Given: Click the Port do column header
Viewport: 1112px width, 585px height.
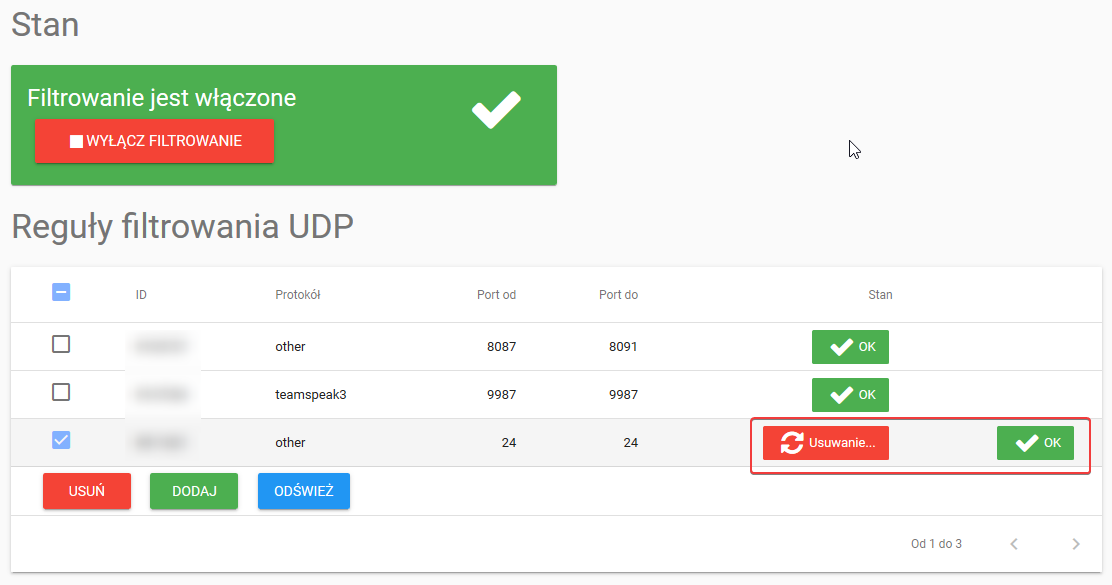Looking at the screenshot, I should coord(618,295).
